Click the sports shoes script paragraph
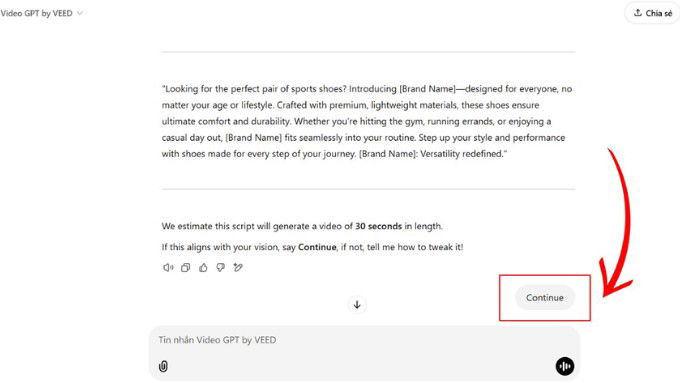The width and height of the screenshot is (680, 383). (x=368, y=121)
